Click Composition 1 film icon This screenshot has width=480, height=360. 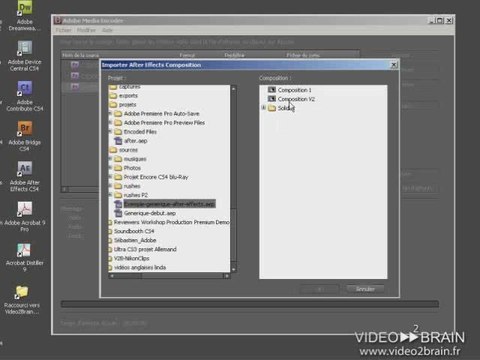[272, 90]
